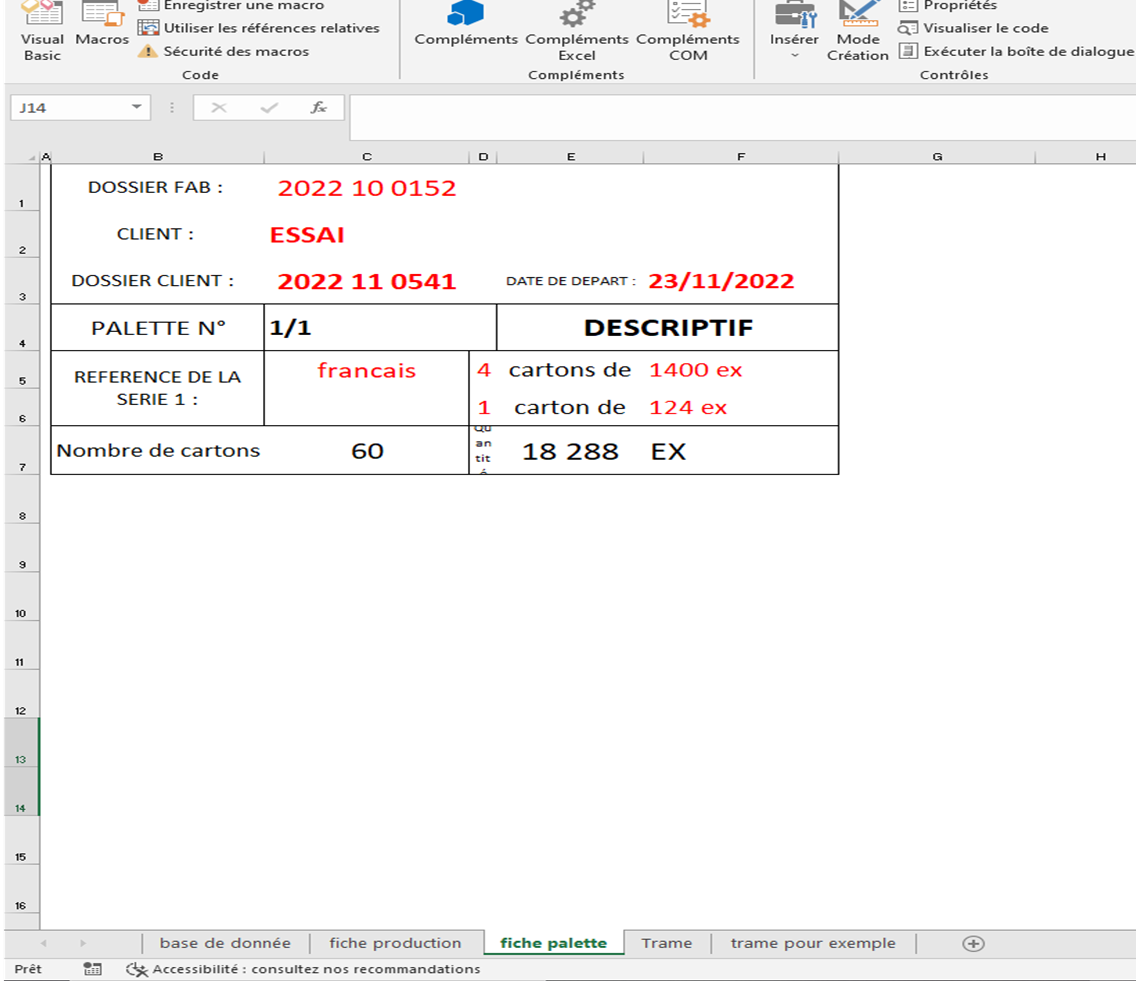Add a new sheet with plus button
The width and height of the screenshot is (1136, 981).
pos(973,943)
